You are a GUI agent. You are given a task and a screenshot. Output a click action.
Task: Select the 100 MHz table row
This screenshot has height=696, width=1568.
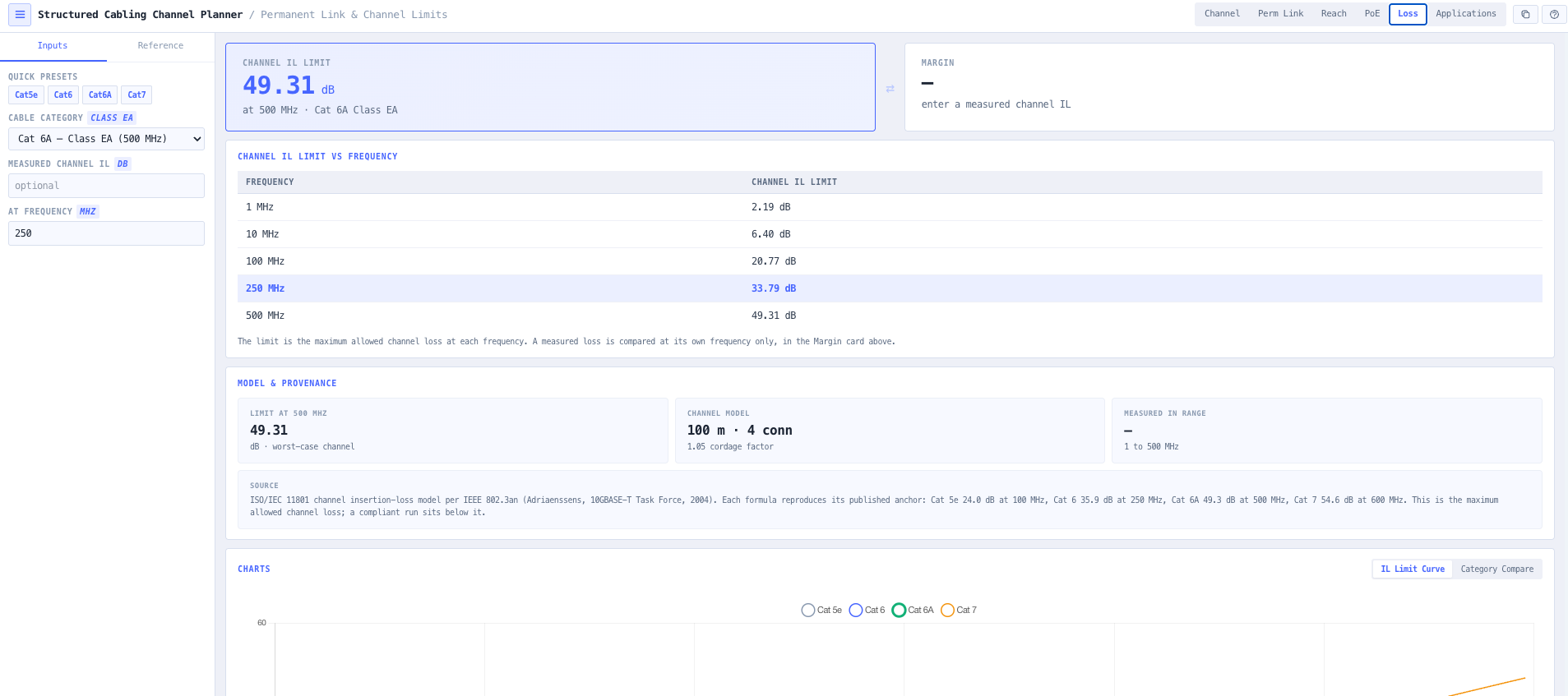[x=890, y=261]
